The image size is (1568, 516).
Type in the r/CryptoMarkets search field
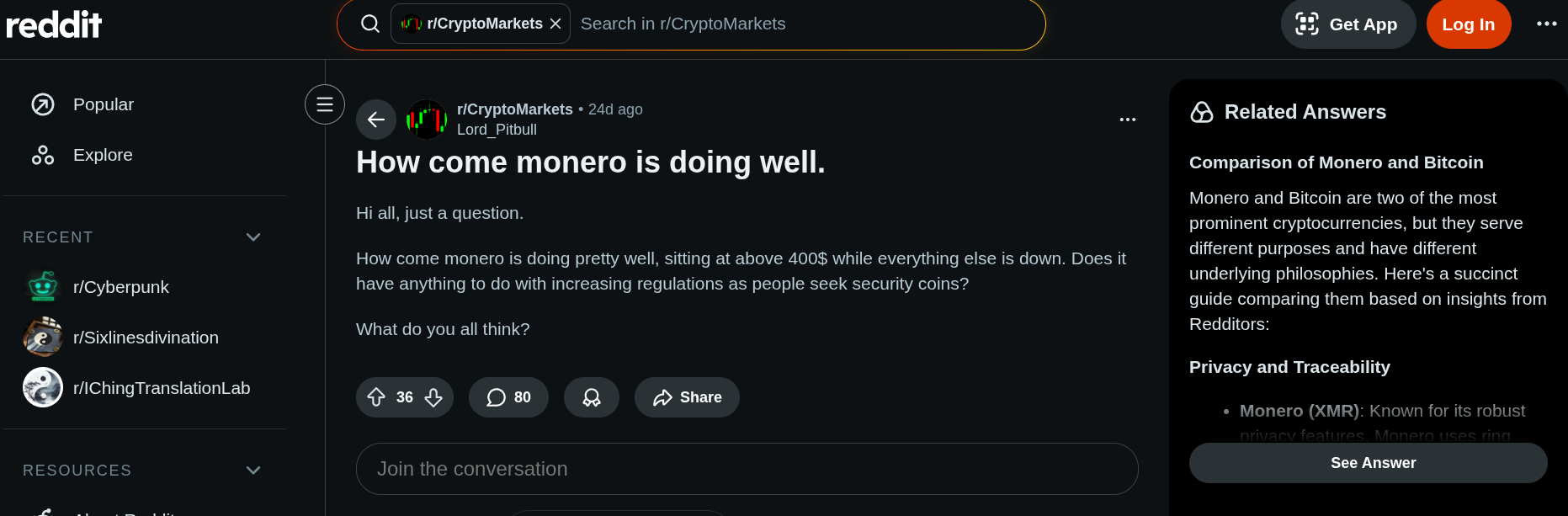click(800, 24)
